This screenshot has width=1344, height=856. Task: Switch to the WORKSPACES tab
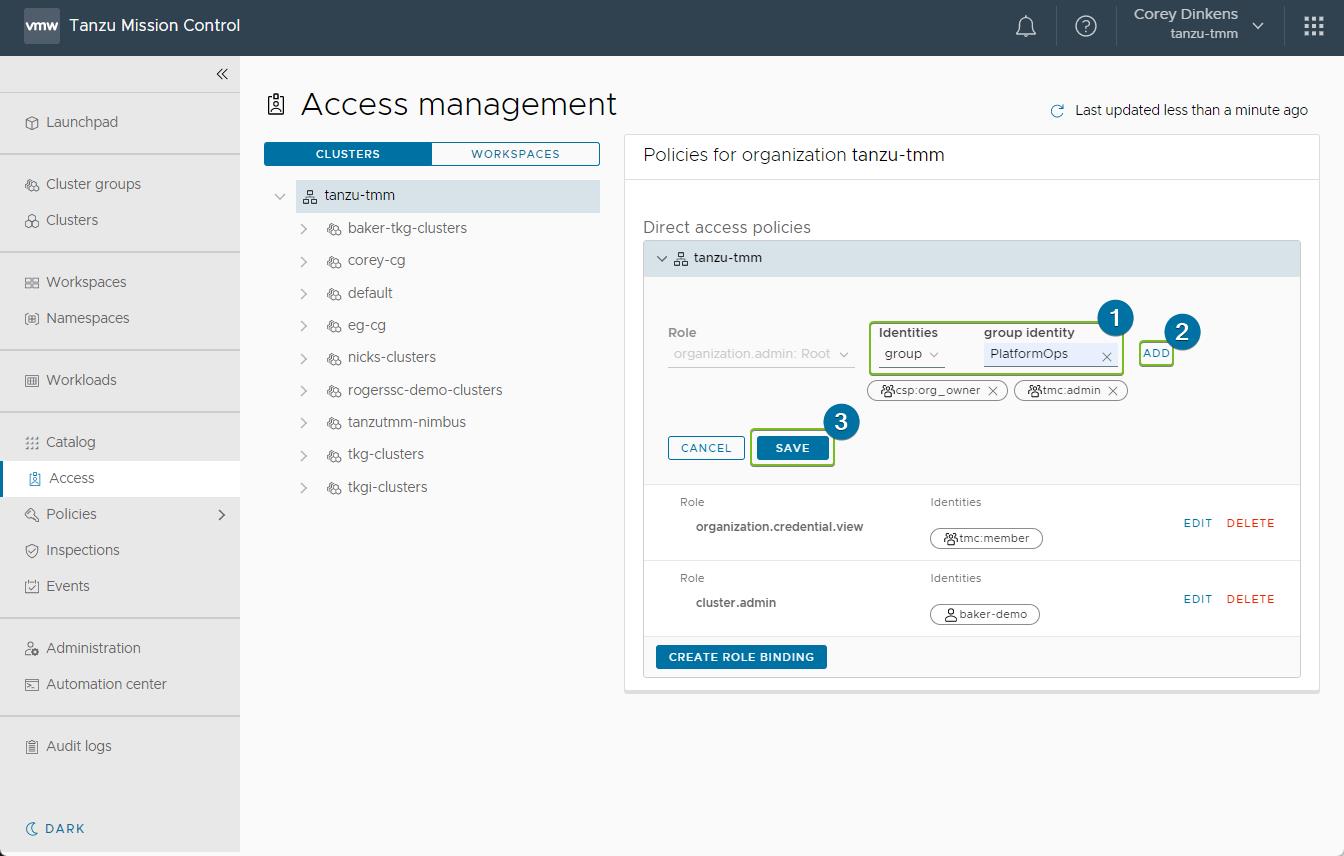pos(515,154)
